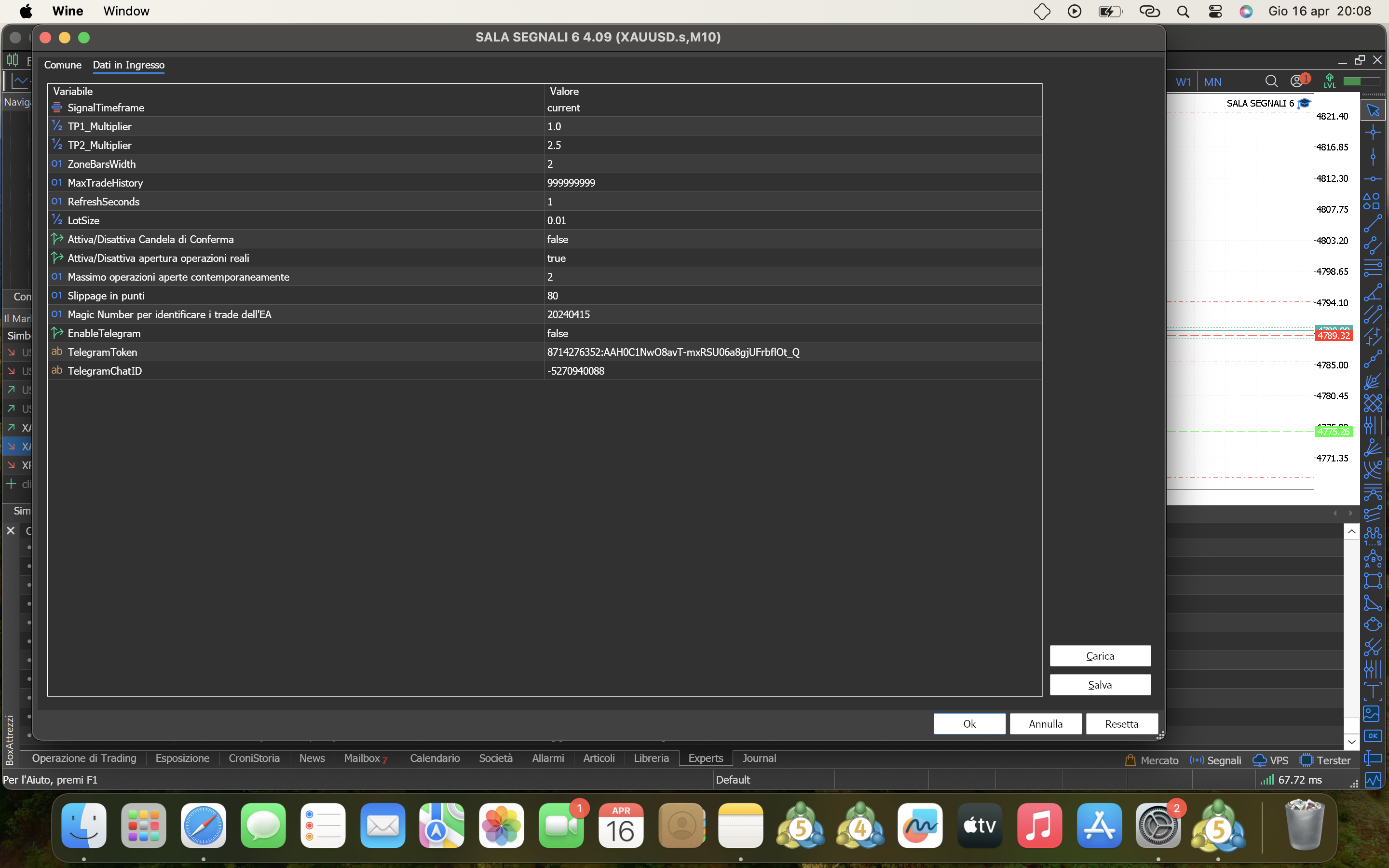Viewport: 1389px width, 868px height.
Task: Switch to the Comune tab
Action: [63, 65]
